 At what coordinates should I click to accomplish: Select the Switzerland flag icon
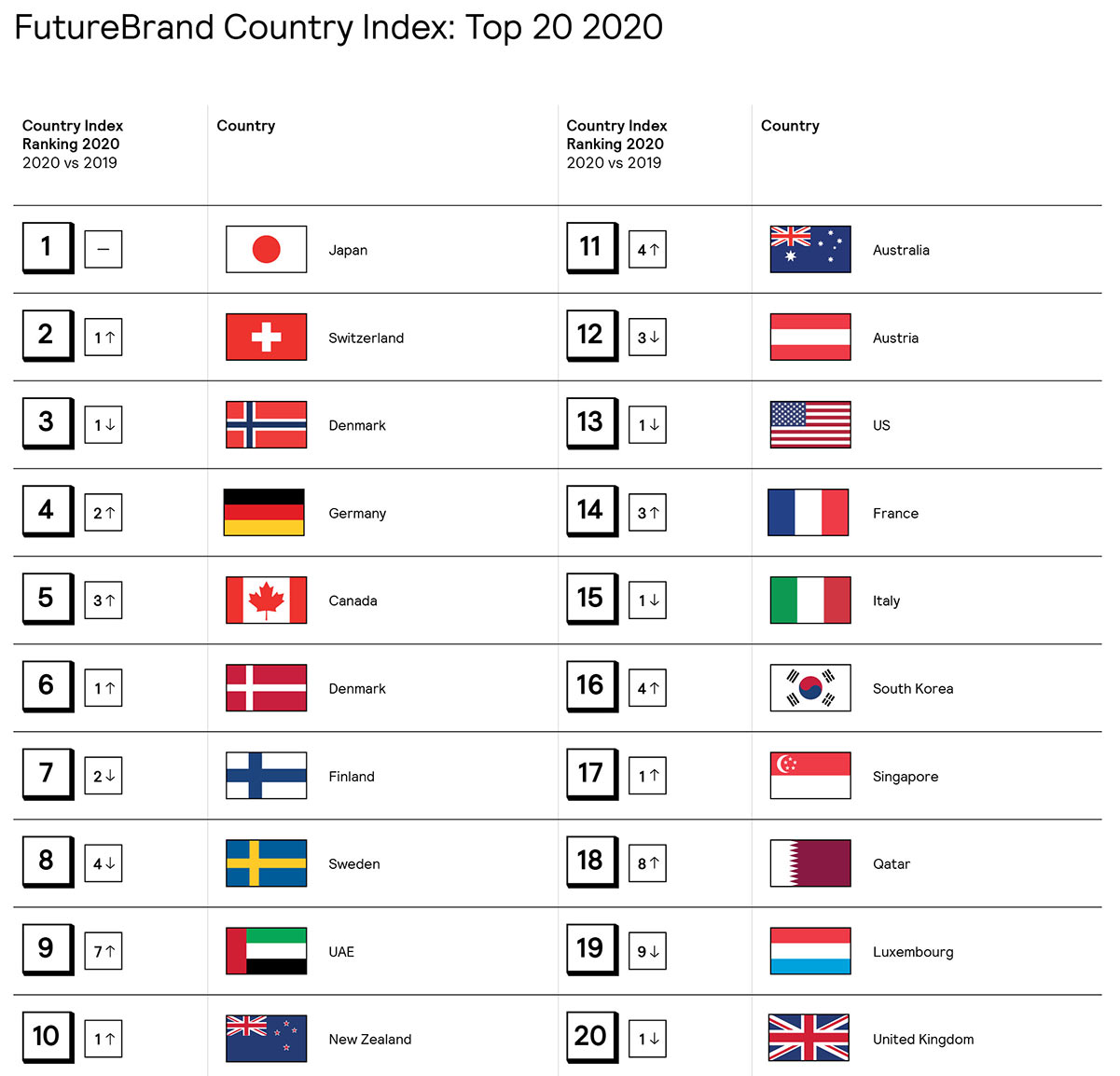[266, 337]
